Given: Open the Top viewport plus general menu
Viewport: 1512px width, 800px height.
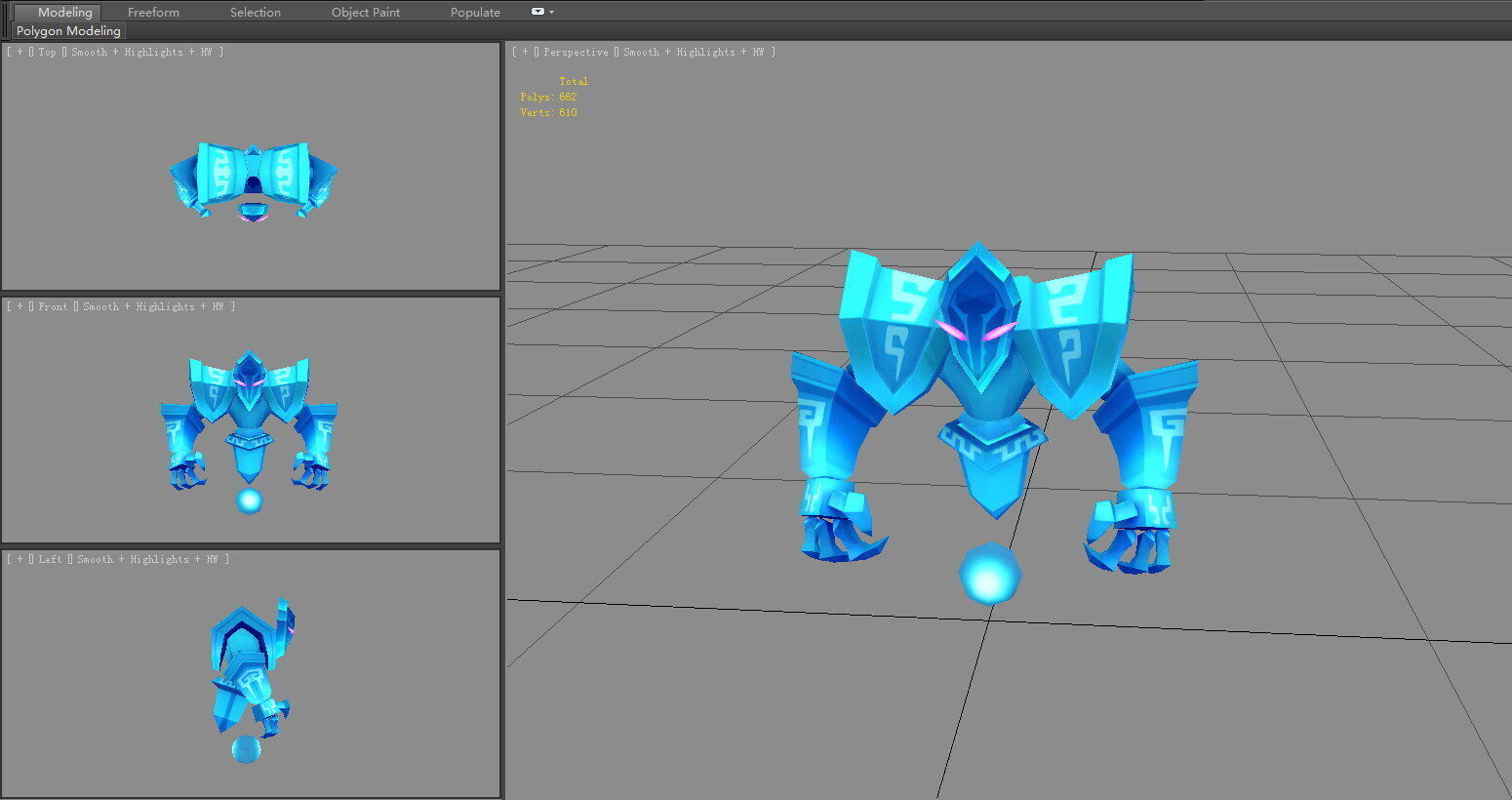Looking at the screenshot, I should 20,52.
